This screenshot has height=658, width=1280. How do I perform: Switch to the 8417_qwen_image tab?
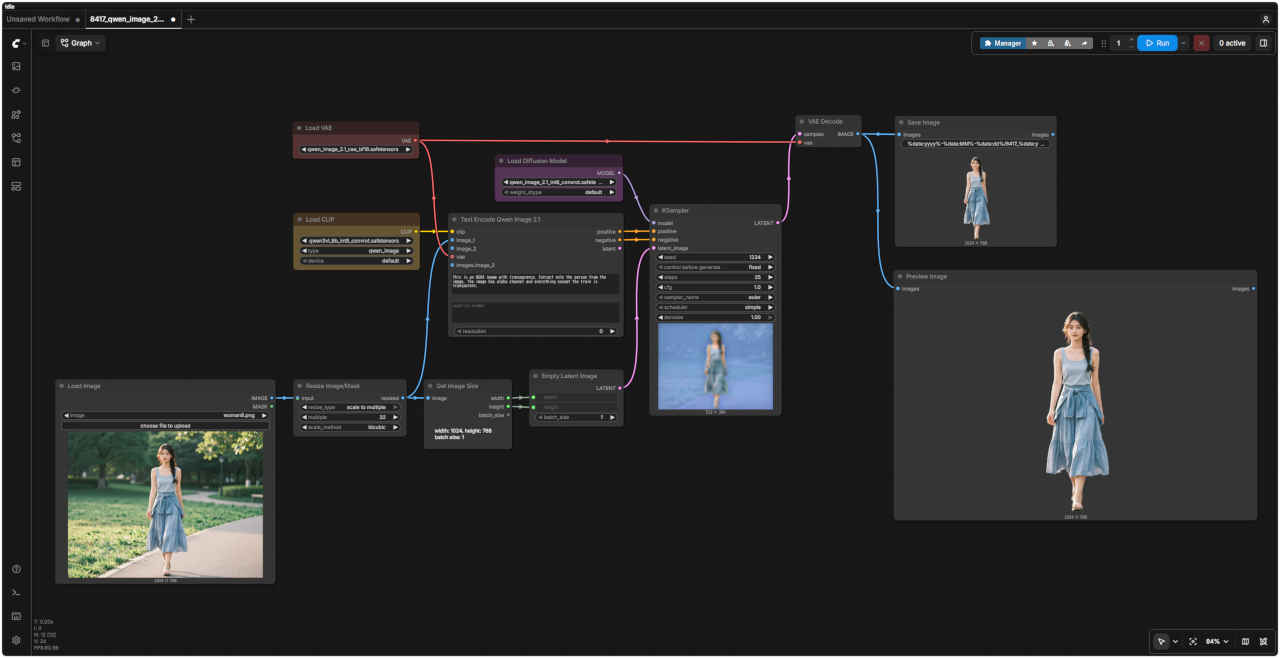[132, 19]
